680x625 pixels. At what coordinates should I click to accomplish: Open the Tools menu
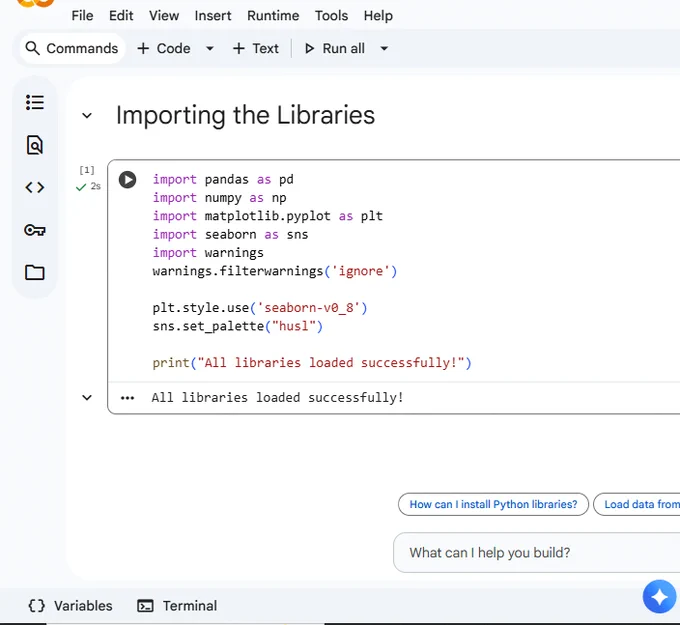(x=331, y=16)
